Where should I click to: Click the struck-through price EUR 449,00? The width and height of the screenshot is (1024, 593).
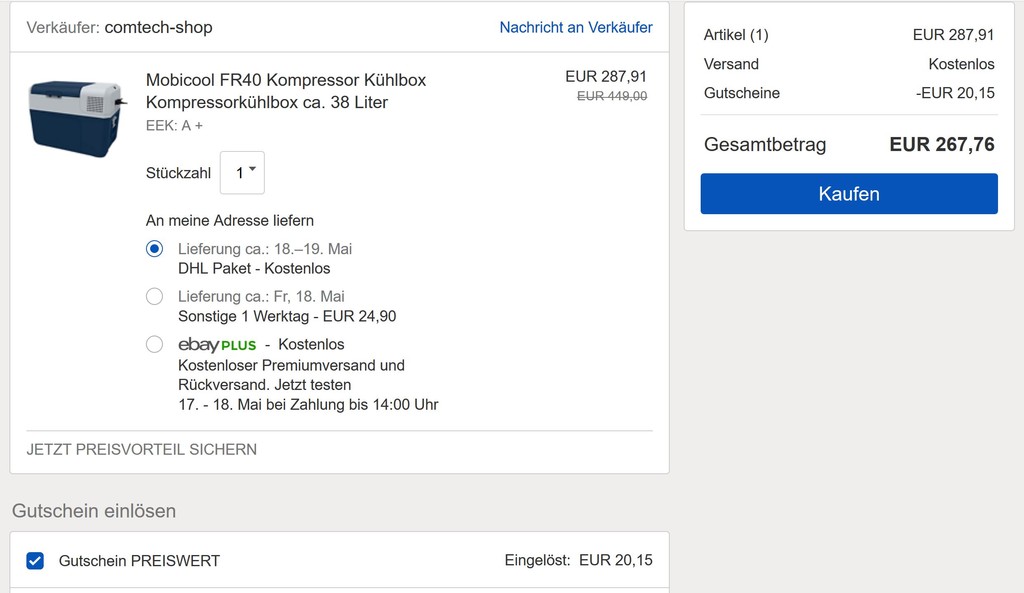point(612,96)
